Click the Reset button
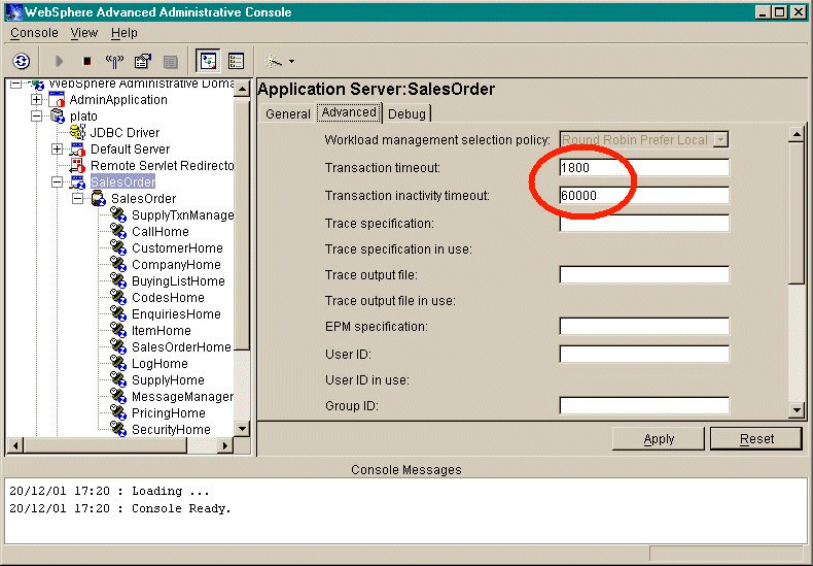The image size is (813, 566). click(x=756, y=438)
